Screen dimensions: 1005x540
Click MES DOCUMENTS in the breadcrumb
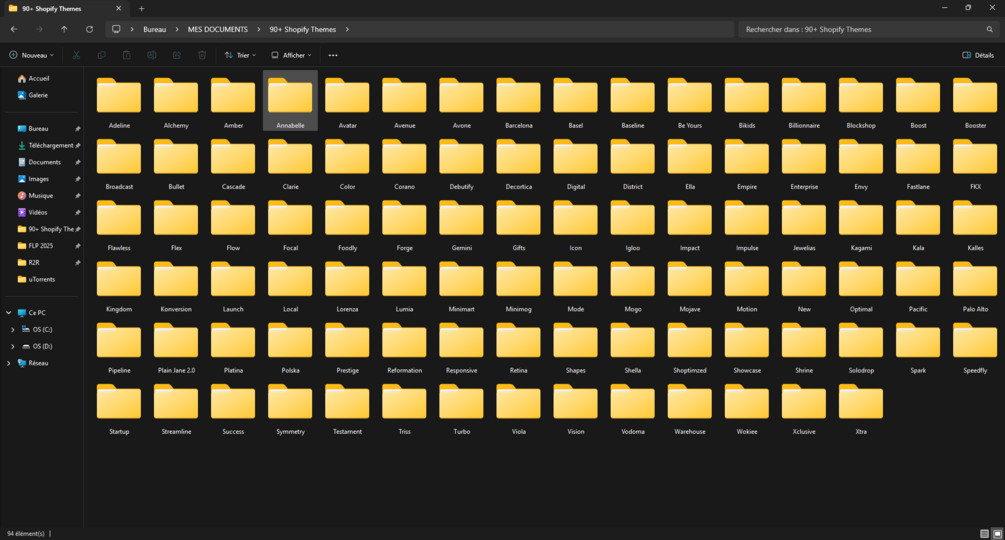(217, 29)
